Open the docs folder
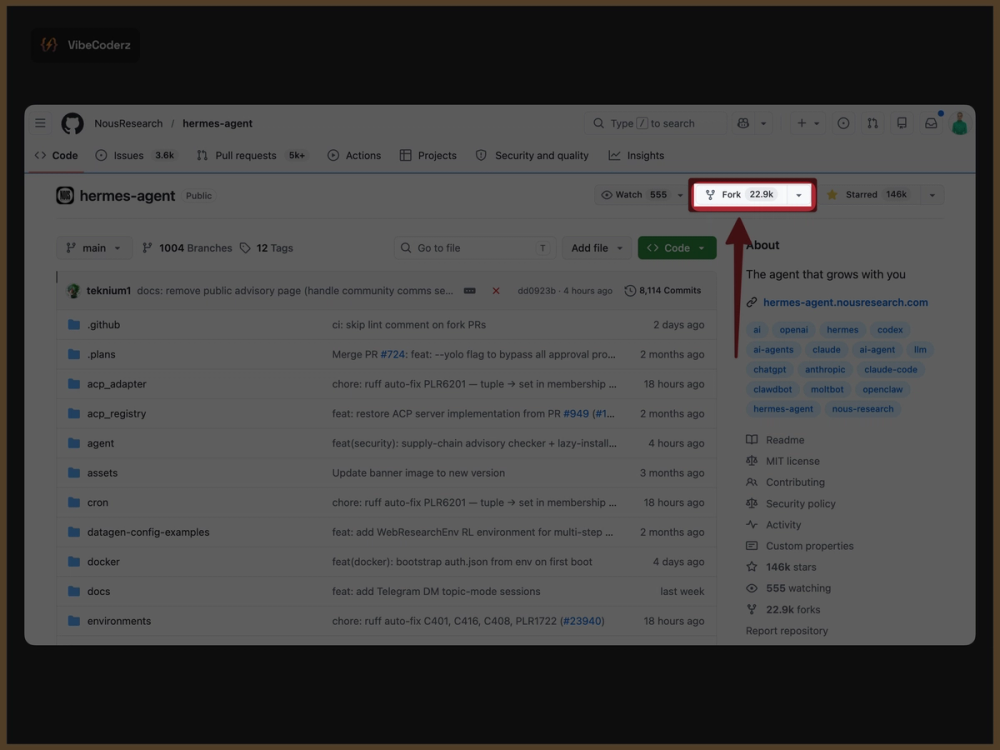This screenshot has height=750, width=1000. point(98,592)
